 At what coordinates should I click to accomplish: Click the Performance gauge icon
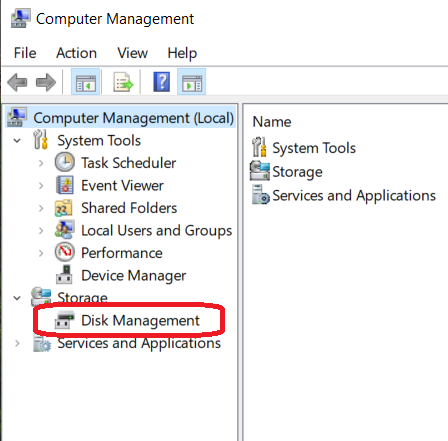tap(65, 252)
